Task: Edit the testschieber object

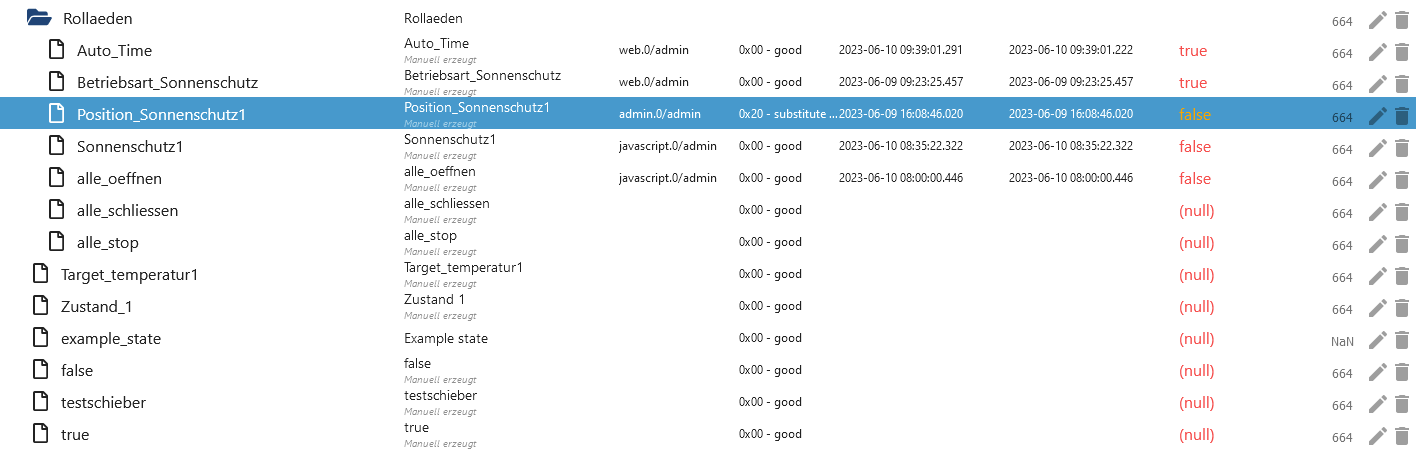Action: coord(1378,403)
